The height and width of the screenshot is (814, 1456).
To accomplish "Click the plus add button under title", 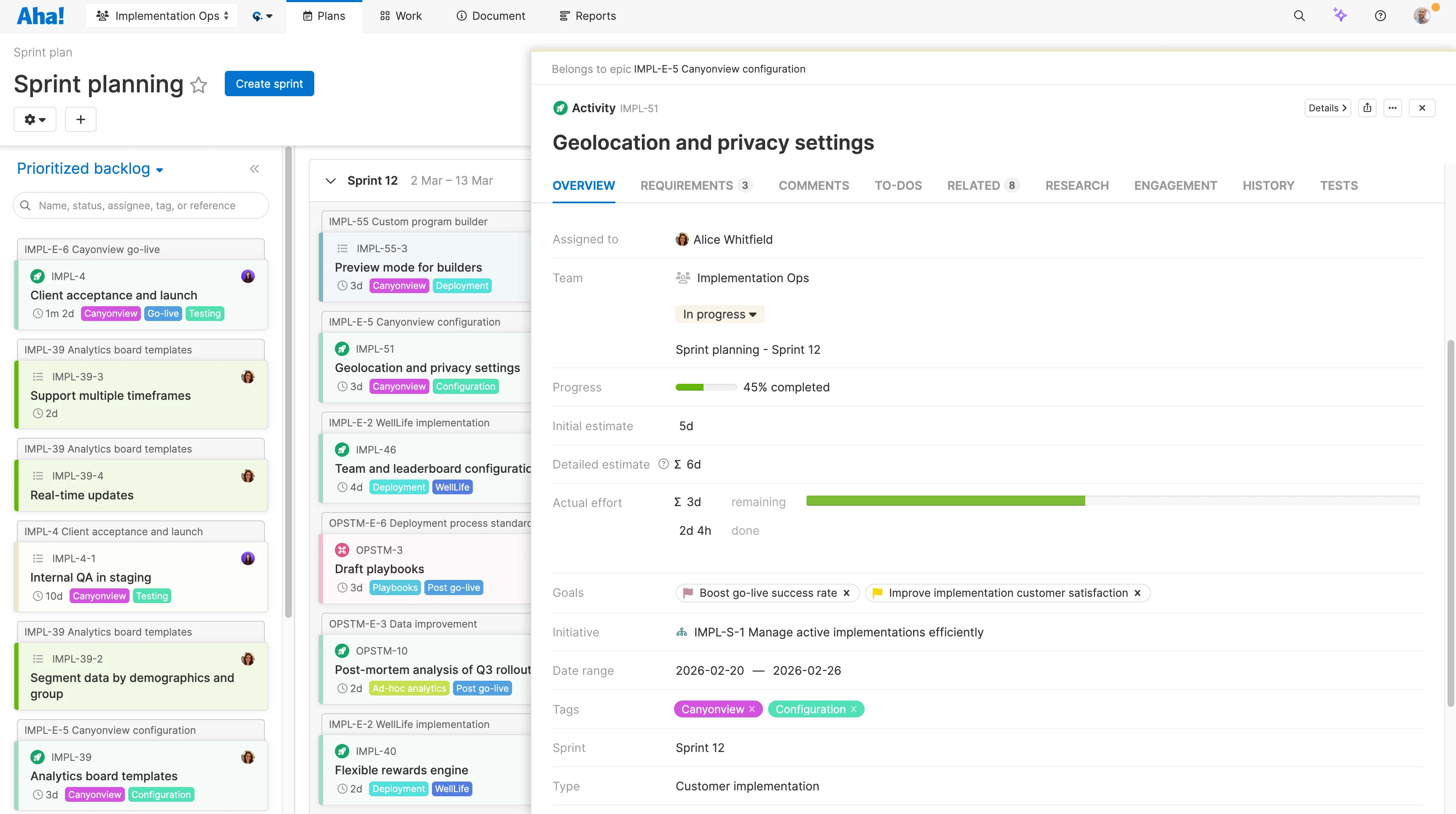I will pos(80,119).
